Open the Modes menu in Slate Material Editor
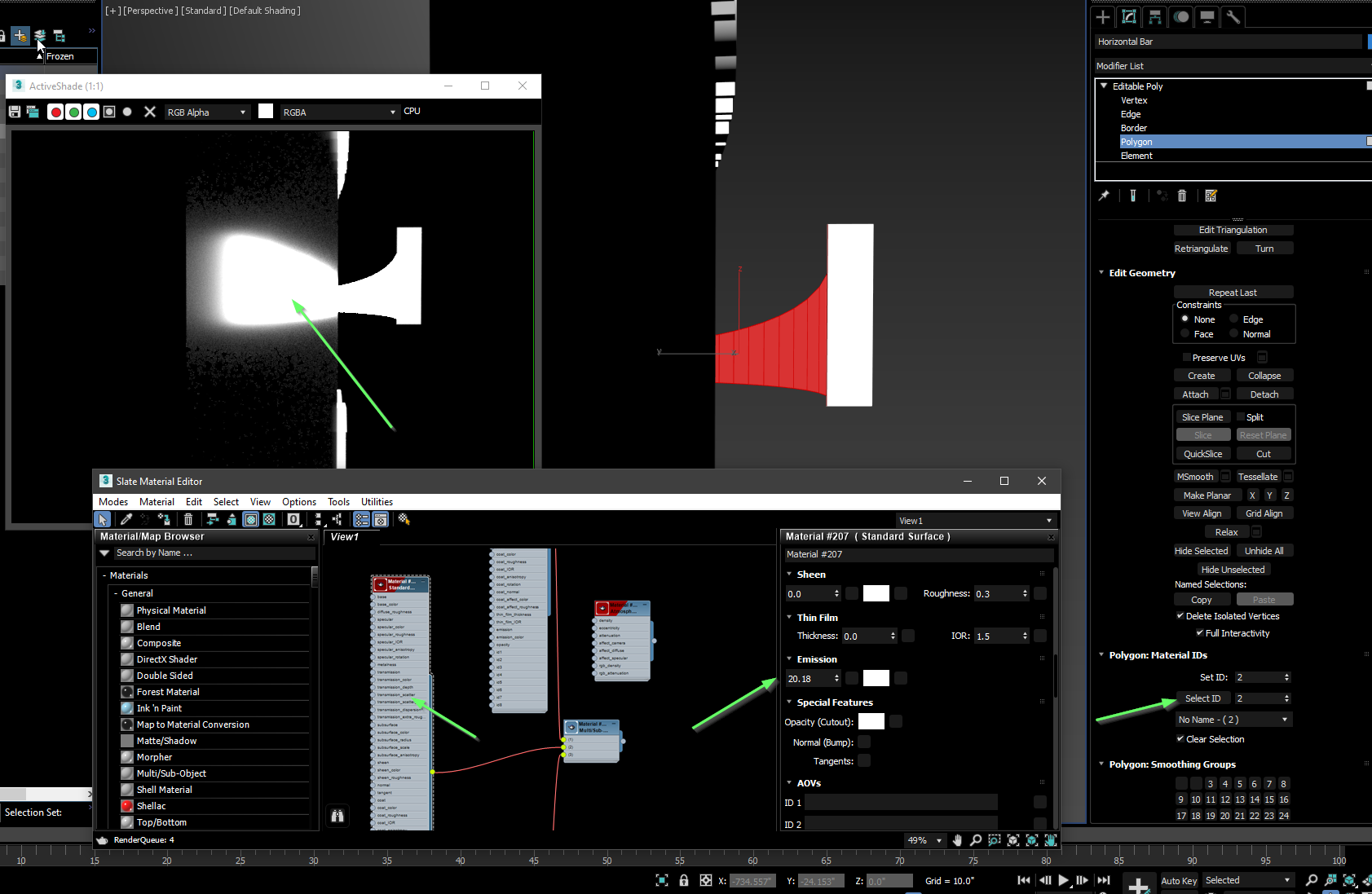Image resolution: width=1372 pixels, height=894 pixels. point(113,502)
